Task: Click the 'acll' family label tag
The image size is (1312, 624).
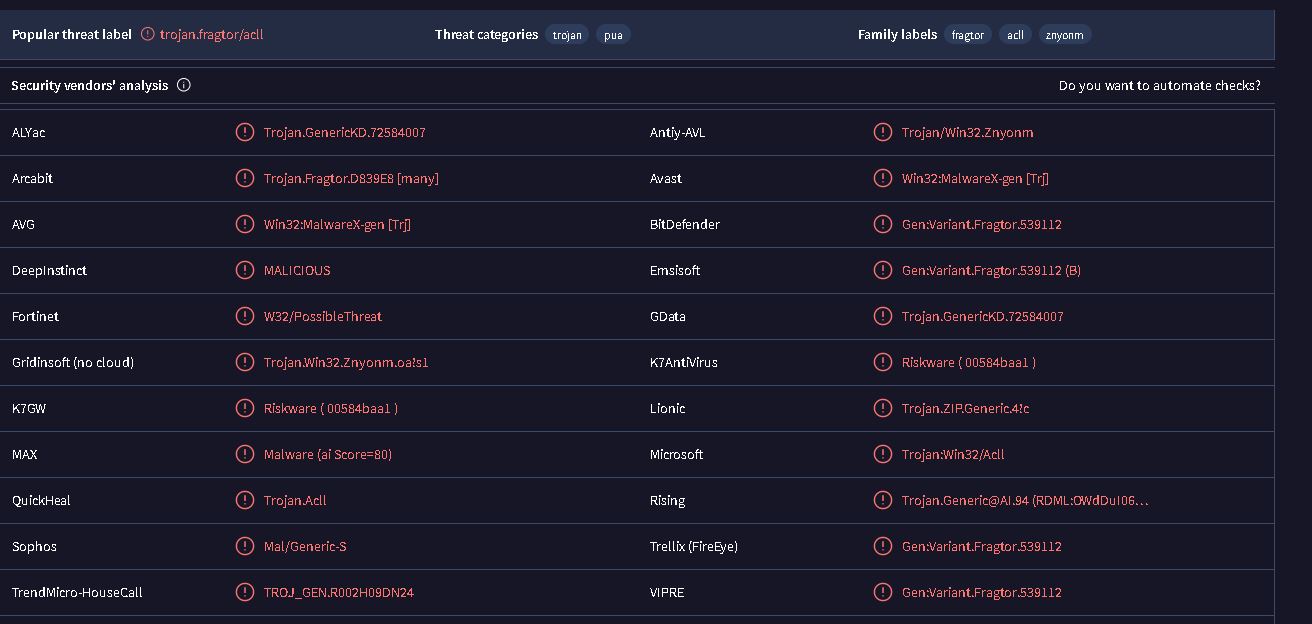Action: click(x=1015, y=35)
